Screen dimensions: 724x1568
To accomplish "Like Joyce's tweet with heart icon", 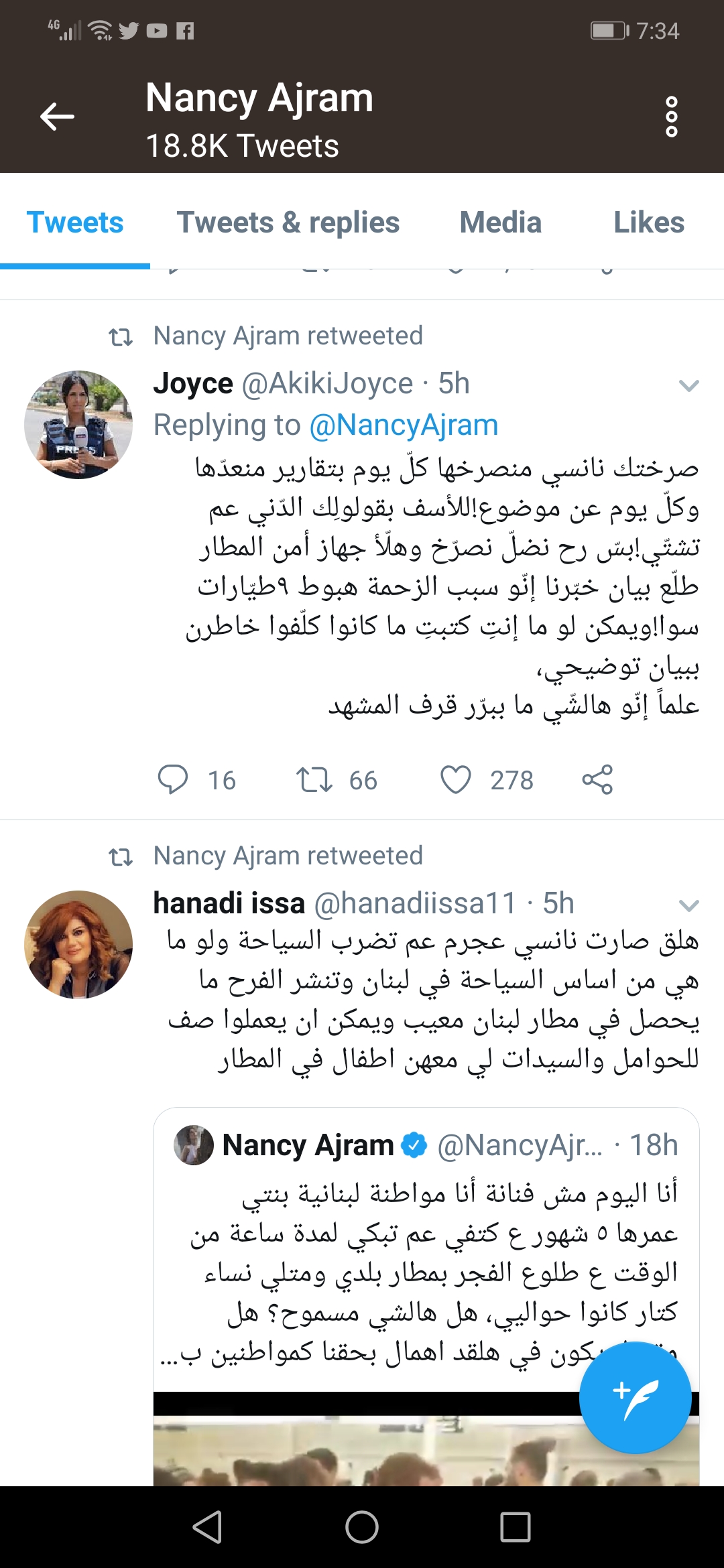I will coord(456,780).
